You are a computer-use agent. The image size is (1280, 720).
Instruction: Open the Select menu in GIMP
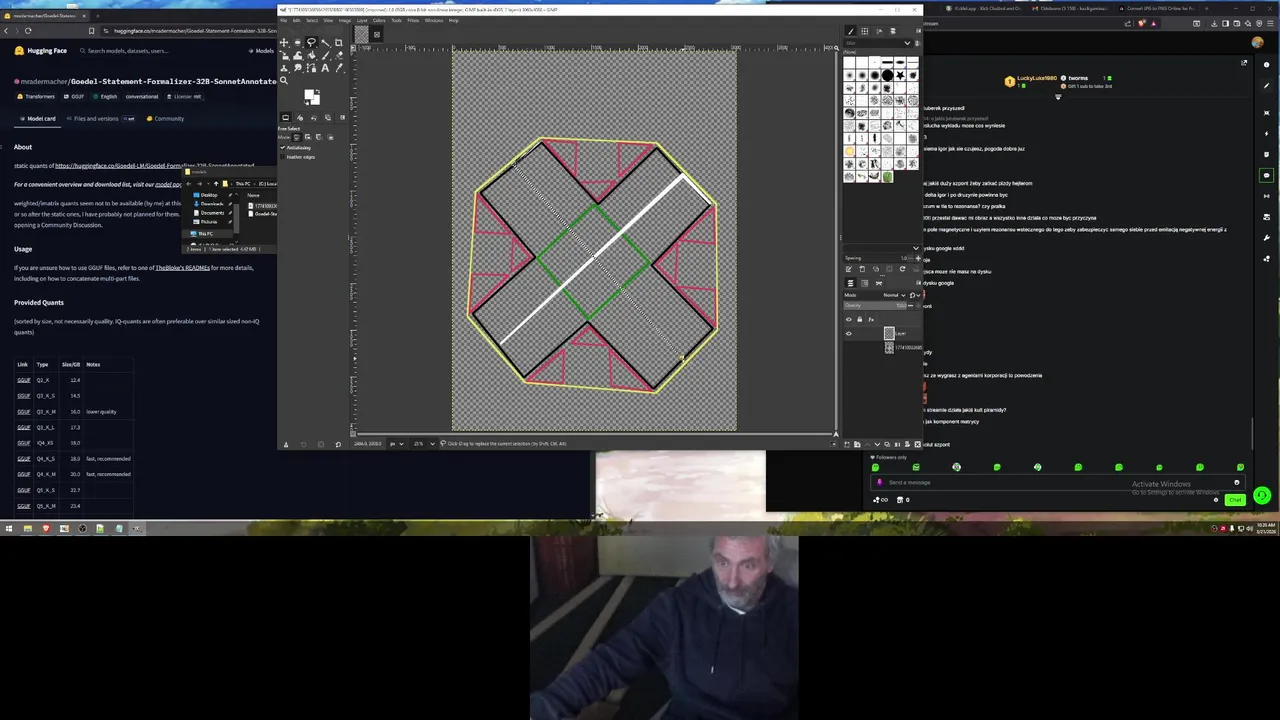coord(312,20)
